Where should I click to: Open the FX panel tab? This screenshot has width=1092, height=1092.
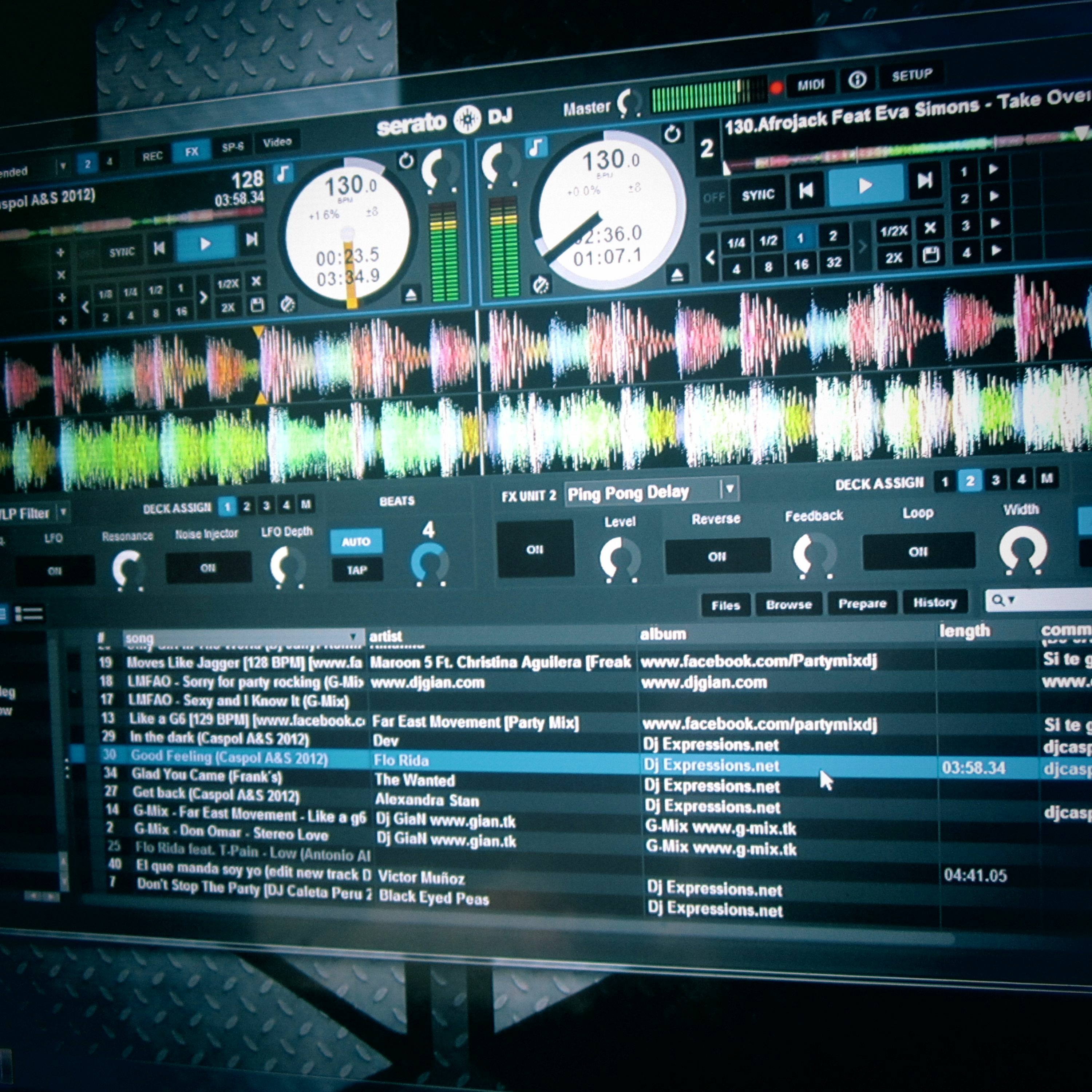pos(191,151)
